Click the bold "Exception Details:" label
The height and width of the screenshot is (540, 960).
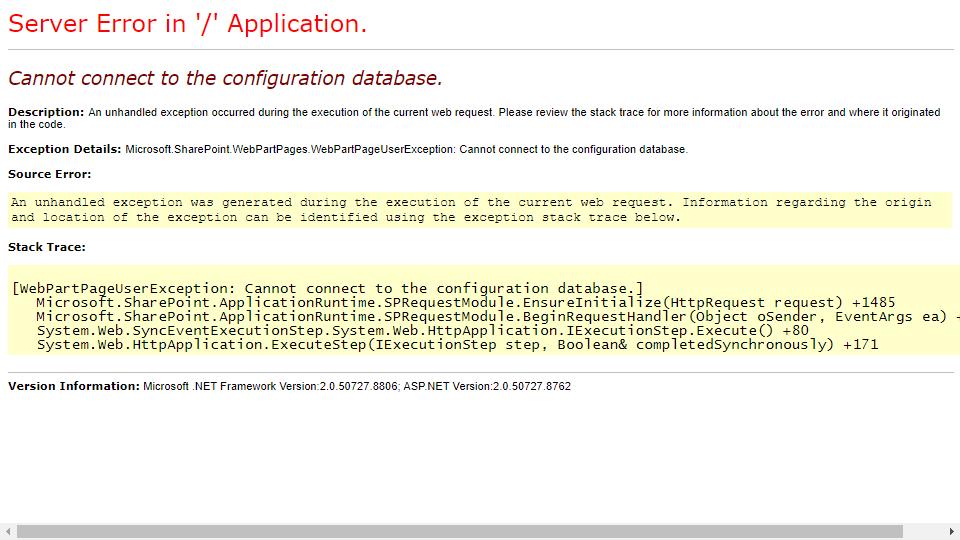coord(65,149)
